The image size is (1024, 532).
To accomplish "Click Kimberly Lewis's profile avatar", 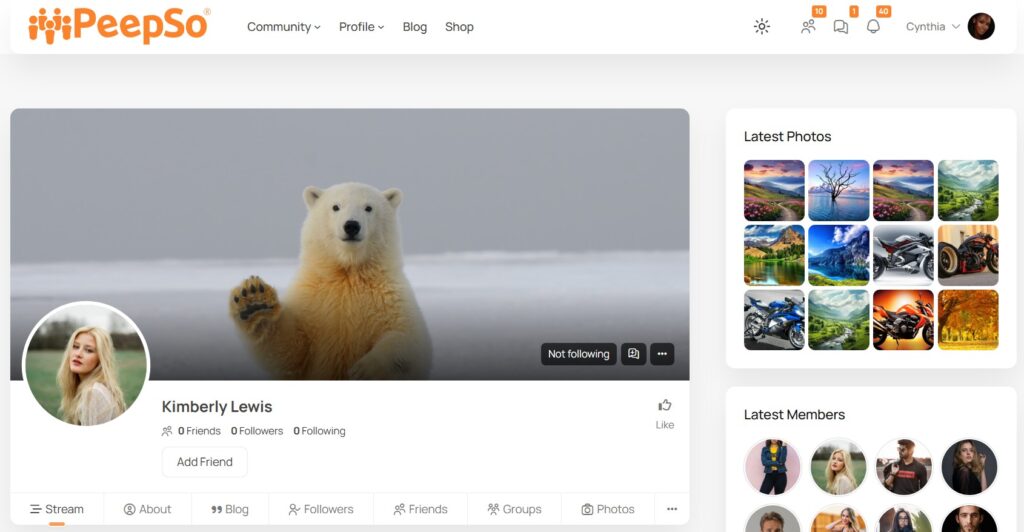I will click(86, 365).
